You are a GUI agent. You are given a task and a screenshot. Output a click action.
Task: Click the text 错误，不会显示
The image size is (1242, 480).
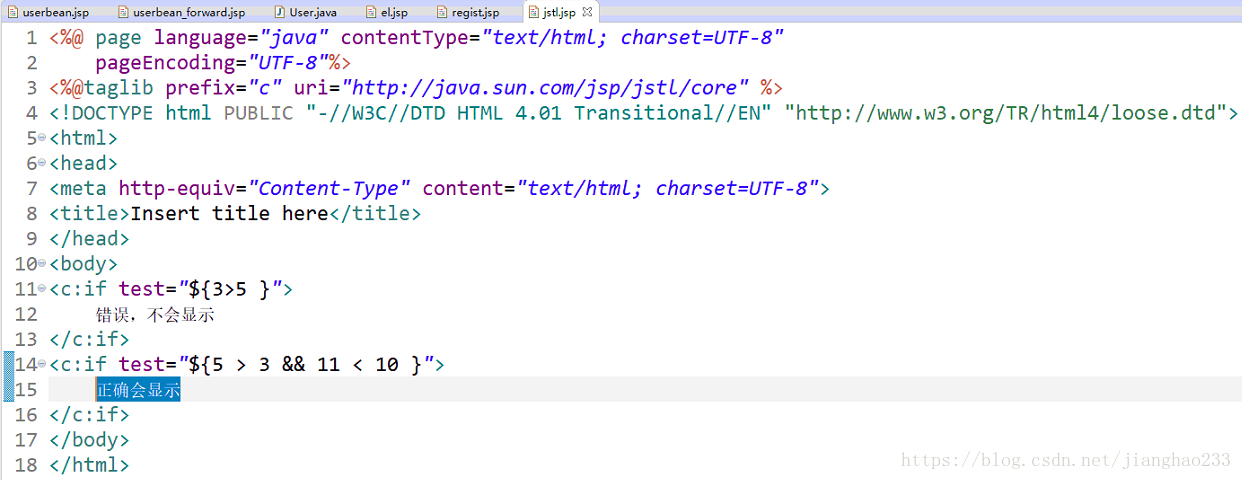tap(155, 315)
